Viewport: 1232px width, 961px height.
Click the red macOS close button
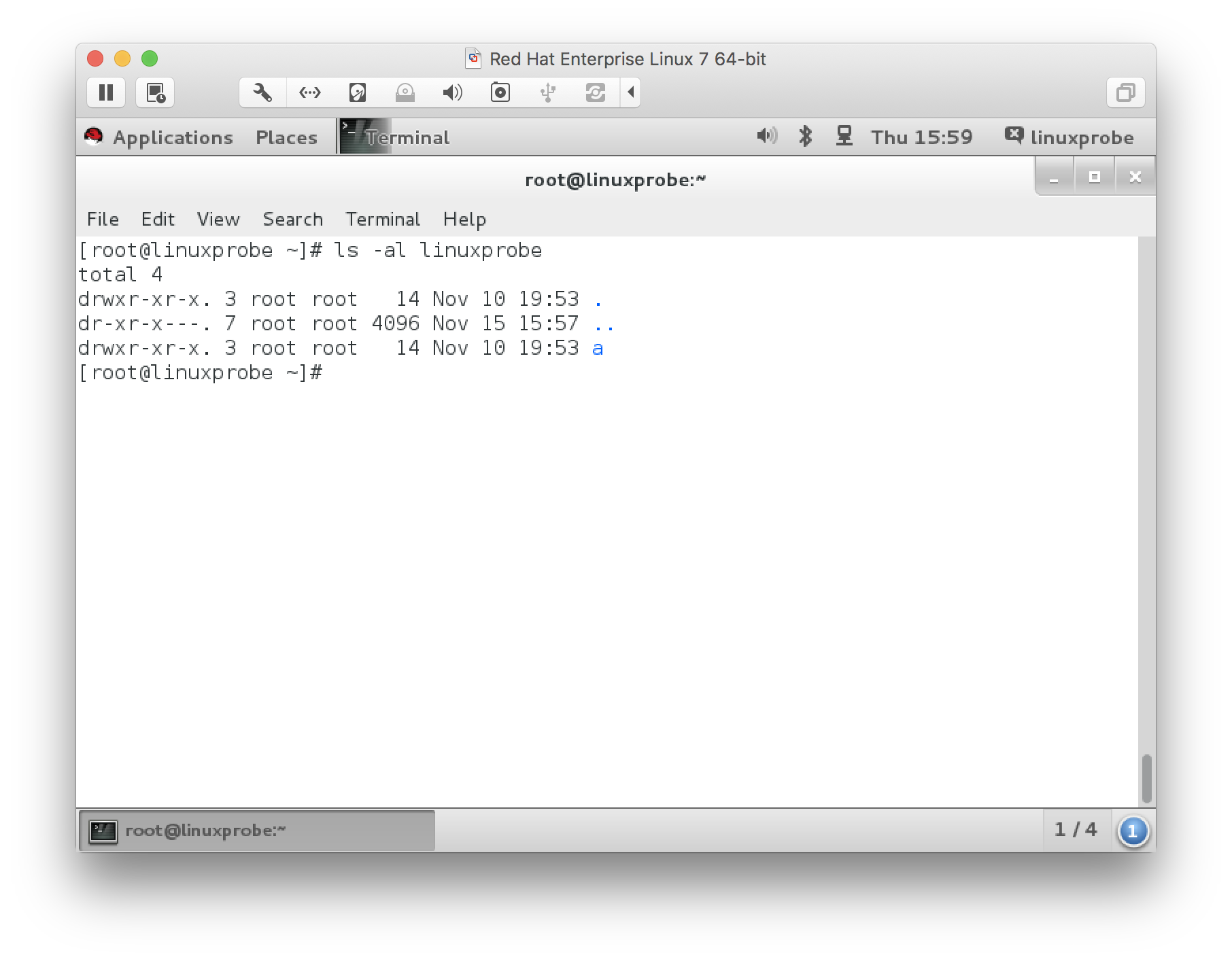(95, 58)
